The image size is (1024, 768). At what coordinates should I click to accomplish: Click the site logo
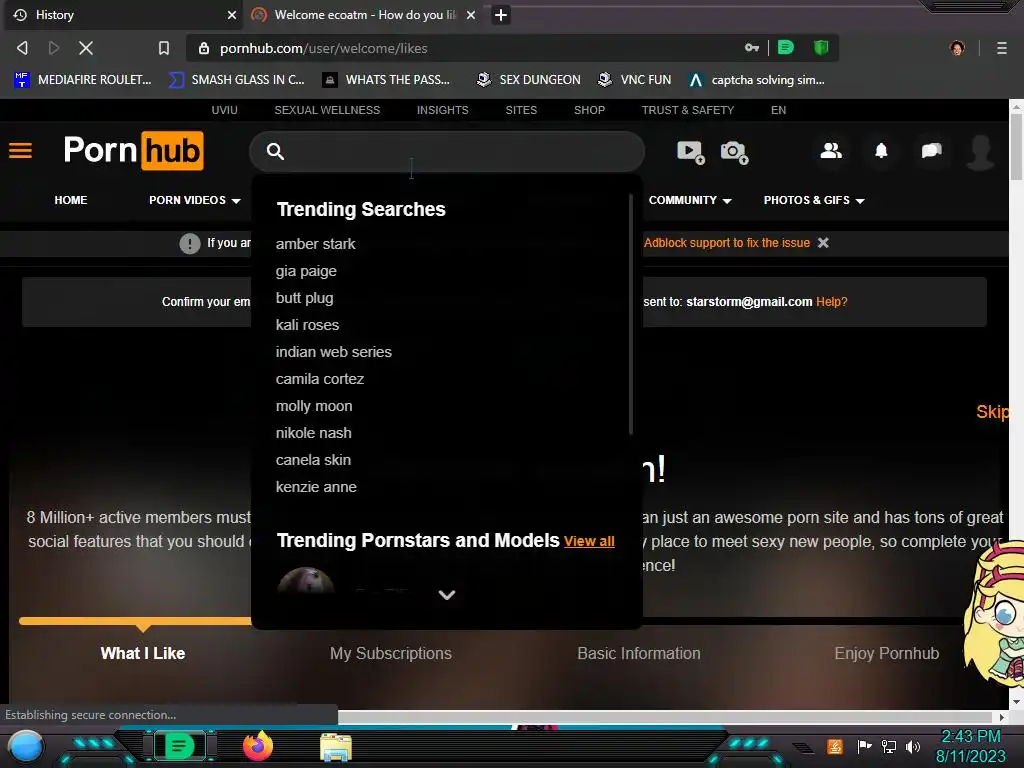point(133,150)
